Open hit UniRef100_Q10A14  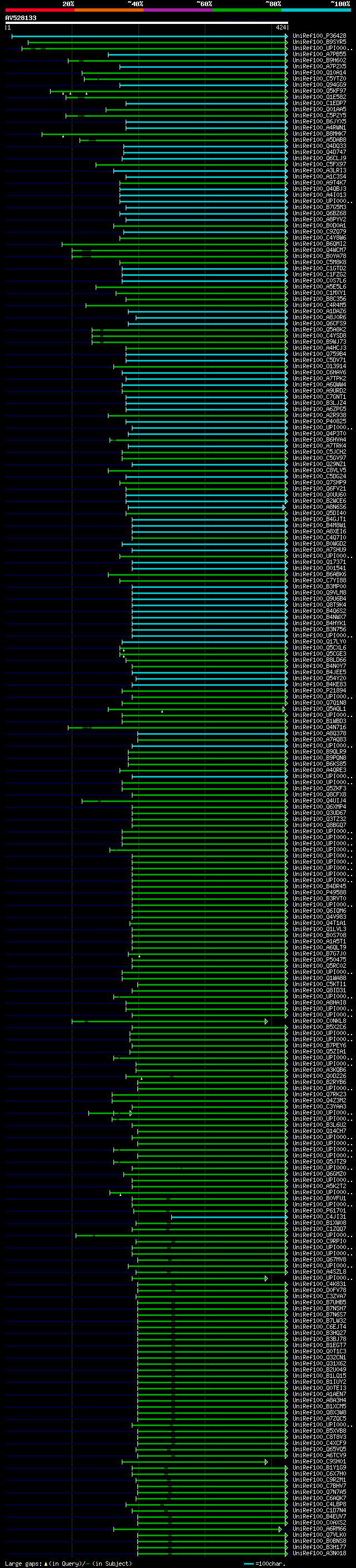pyautogui.click(x=319, y=73)
